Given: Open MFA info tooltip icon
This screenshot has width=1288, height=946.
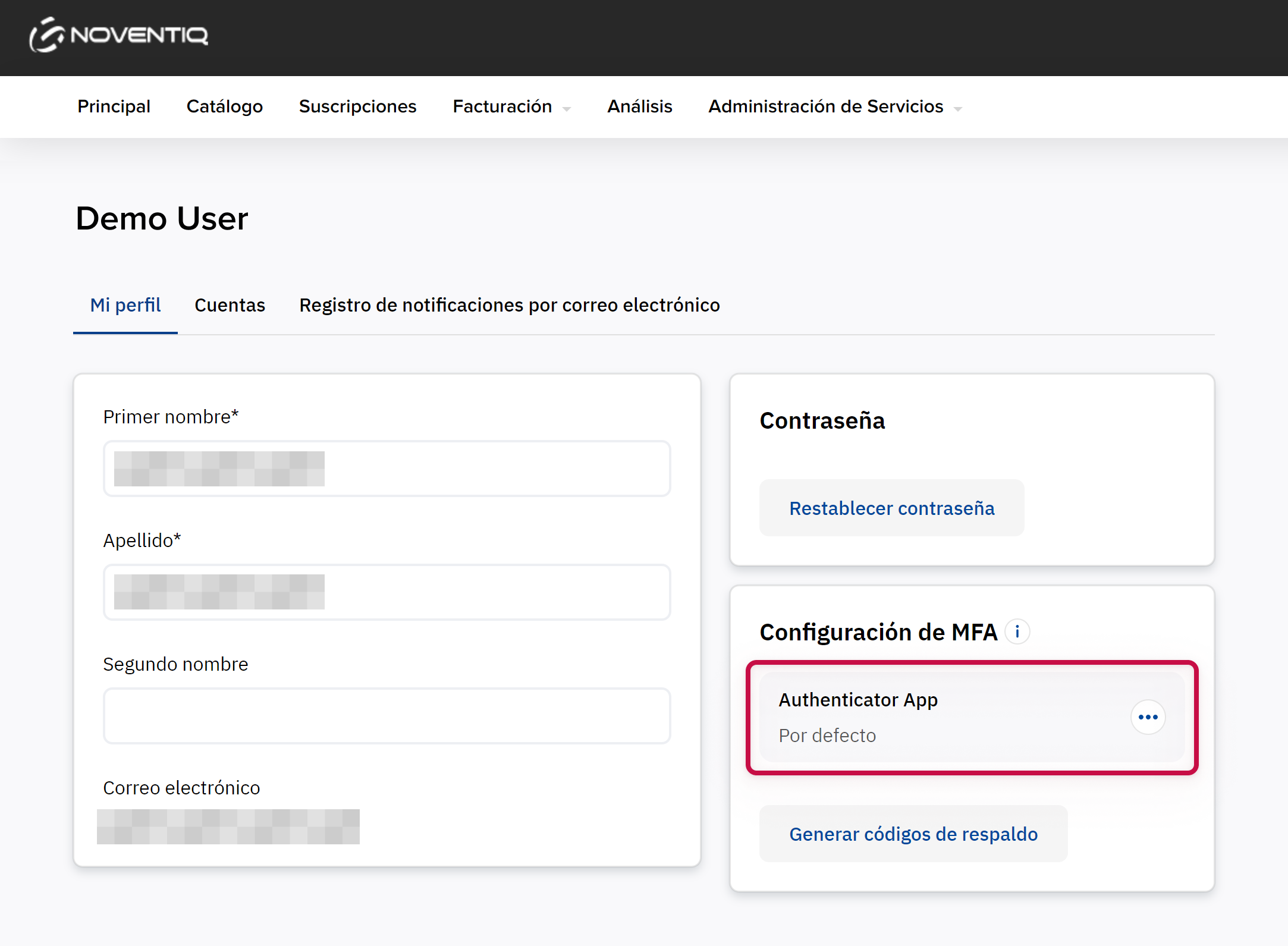Looking at the screenshot, I should click(x=1017, y=631).
